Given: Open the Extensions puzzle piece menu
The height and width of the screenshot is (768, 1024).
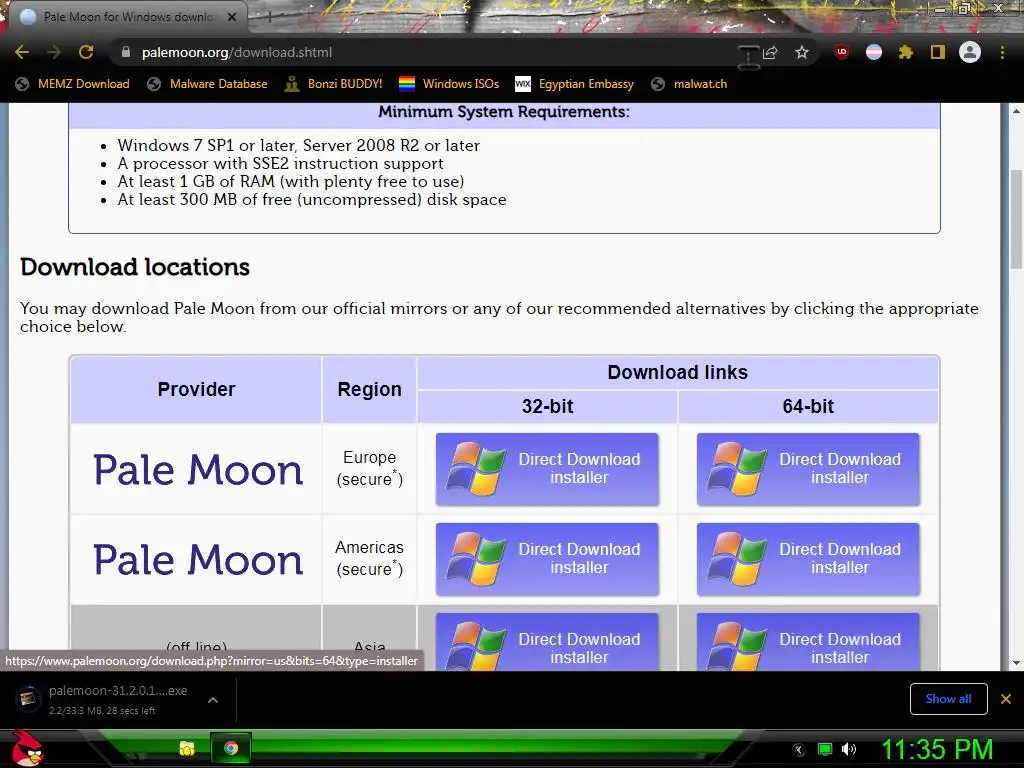Looking at the screenshot, I should [x=906, y=52].
